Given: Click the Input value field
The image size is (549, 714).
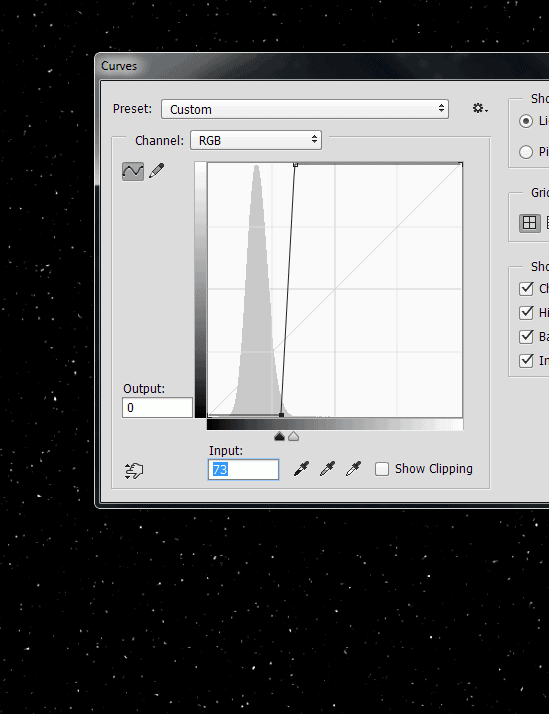Looking at the screenshot, I should point(244,469).
